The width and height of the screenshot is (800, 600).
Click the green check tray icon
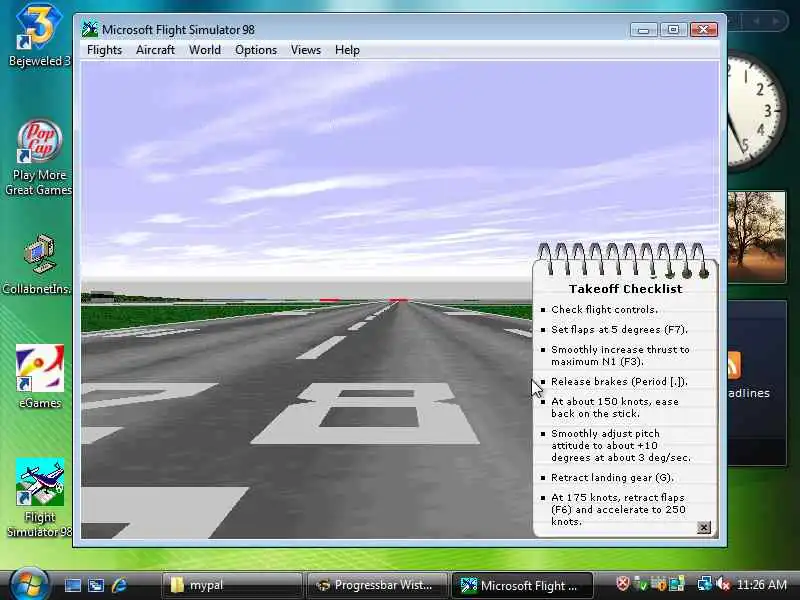pos(640,583)
